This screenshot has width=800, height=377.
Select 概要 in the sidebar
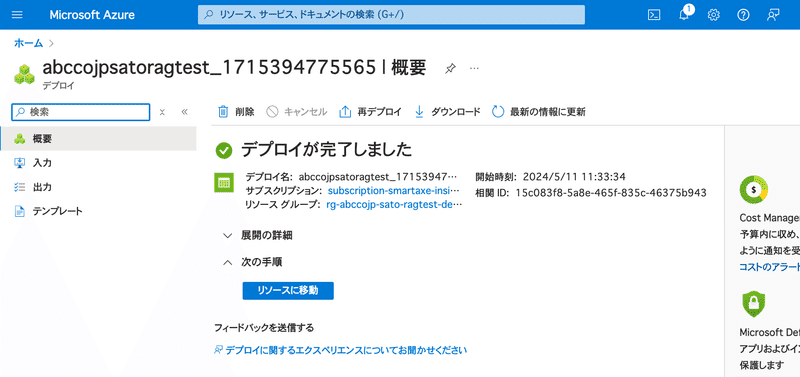click(98, 139)
